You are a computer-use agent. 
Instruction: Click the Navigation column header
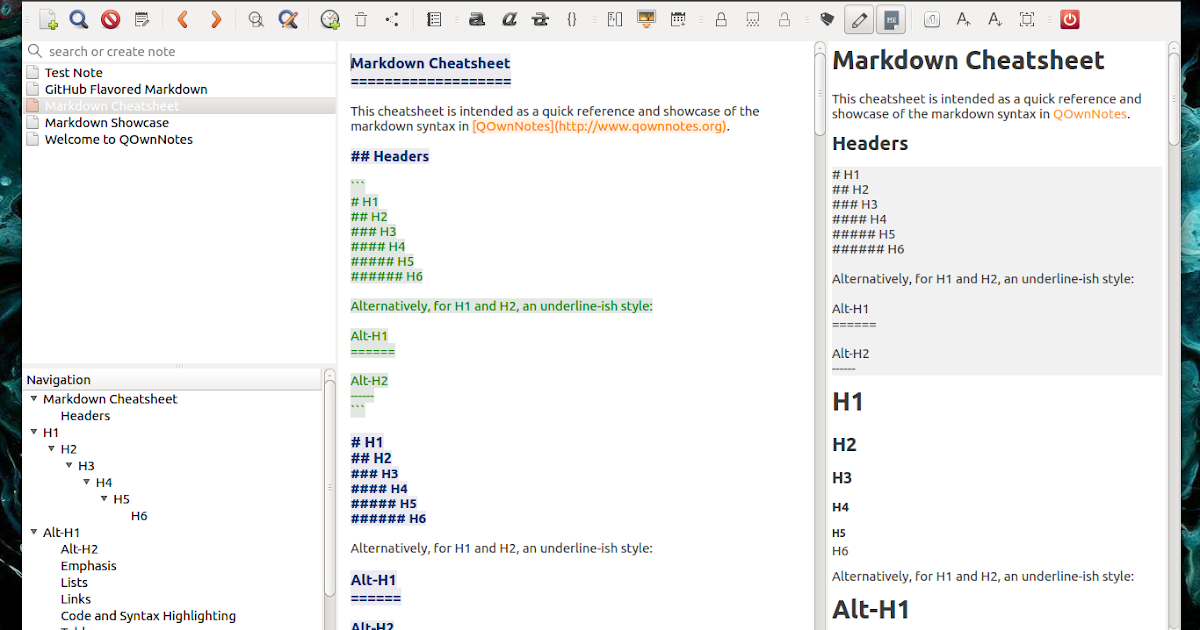[x=172, y=379]
